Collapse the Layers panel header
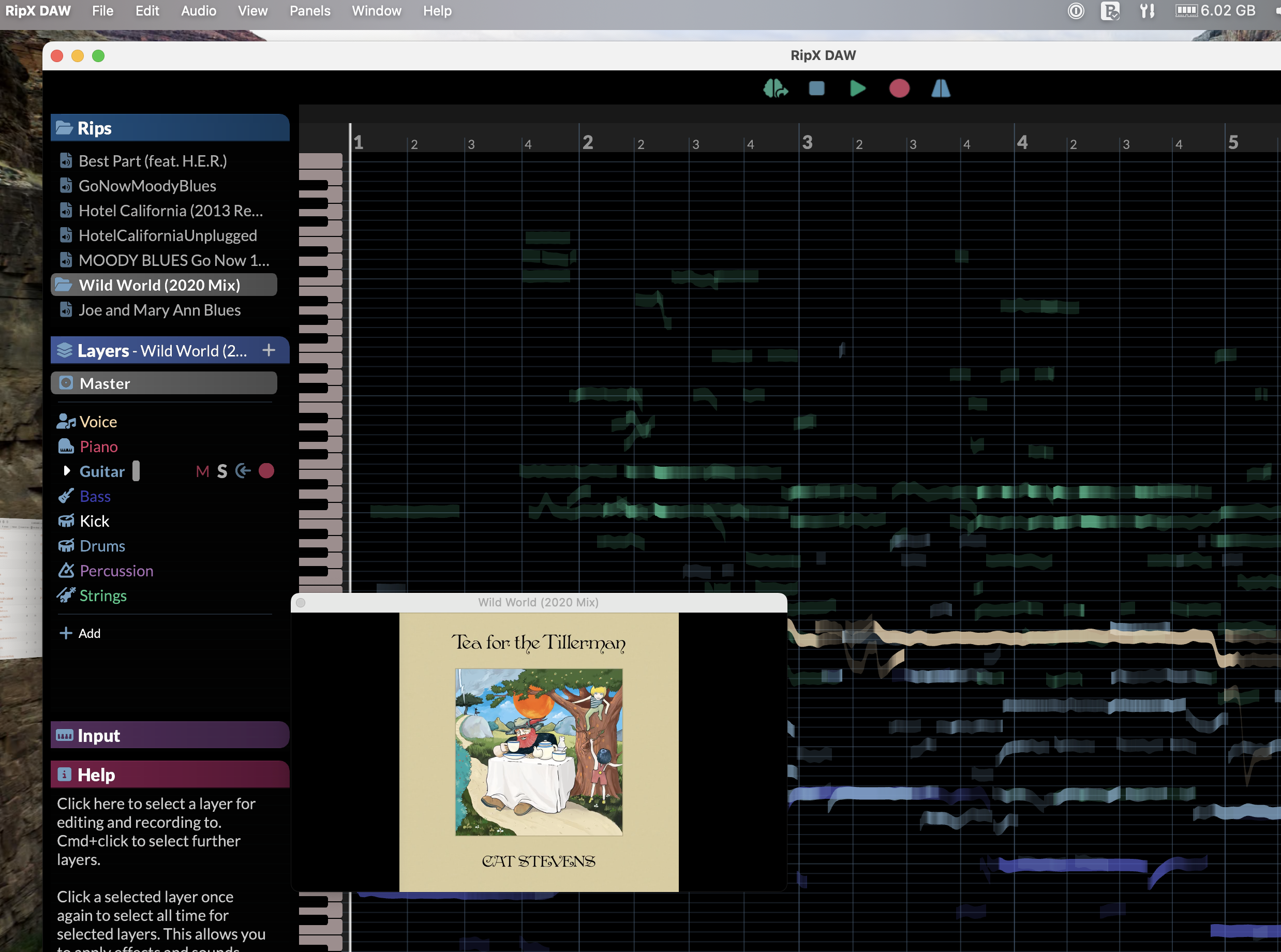The image size is (1281, 952). pos(170,350)
